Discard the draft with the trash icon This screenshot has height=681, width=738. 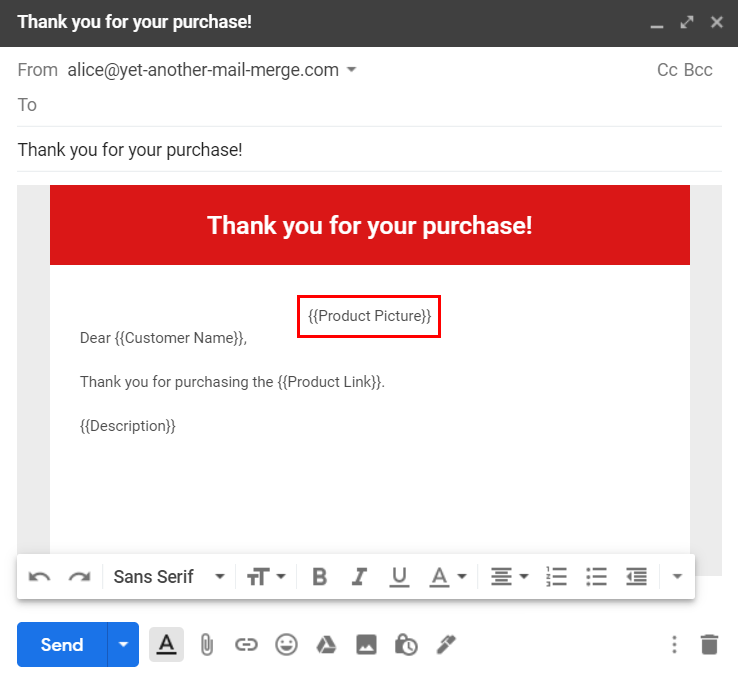[x=709, y=645]
